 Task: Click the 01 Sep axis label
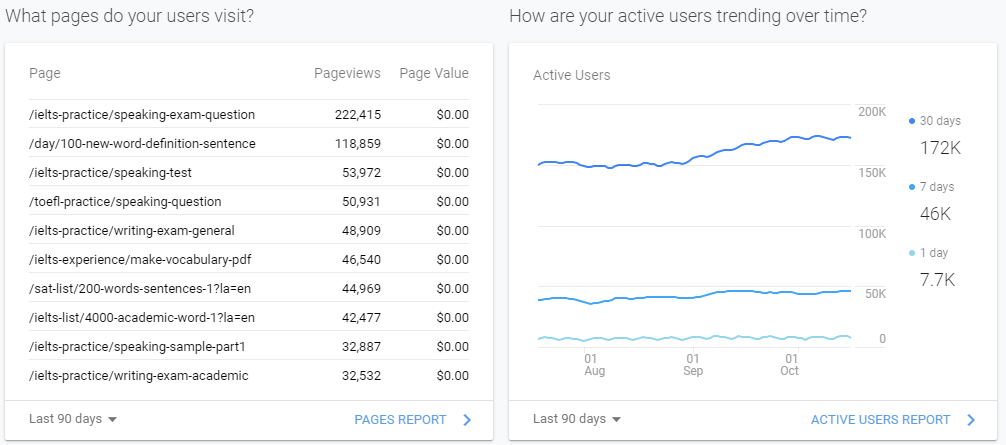693,364
